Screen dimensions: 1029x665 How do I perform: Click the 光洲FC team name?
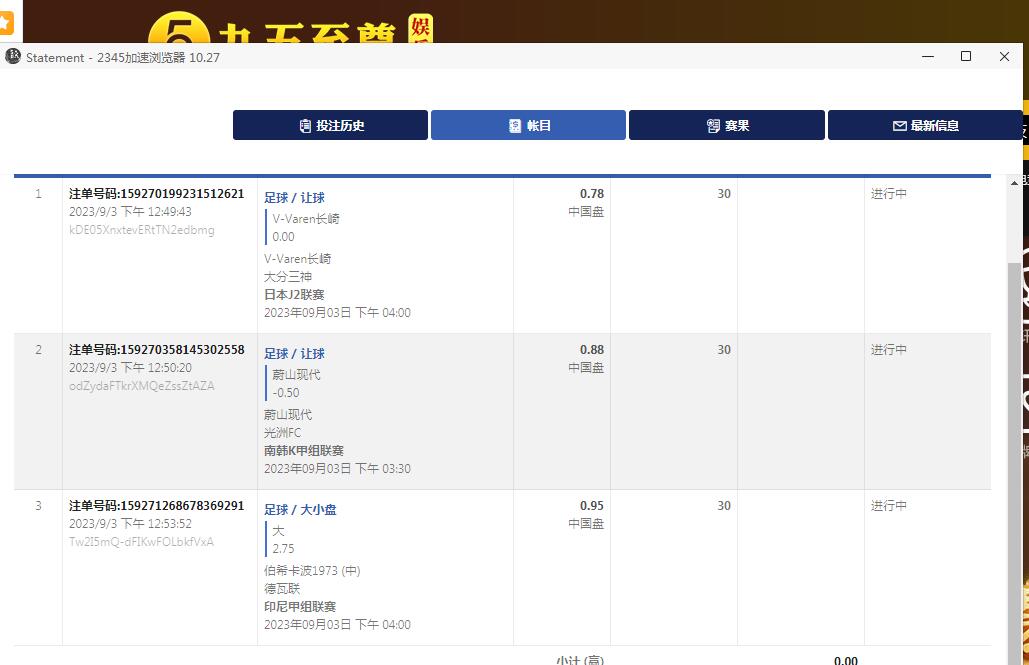[282, 433]
